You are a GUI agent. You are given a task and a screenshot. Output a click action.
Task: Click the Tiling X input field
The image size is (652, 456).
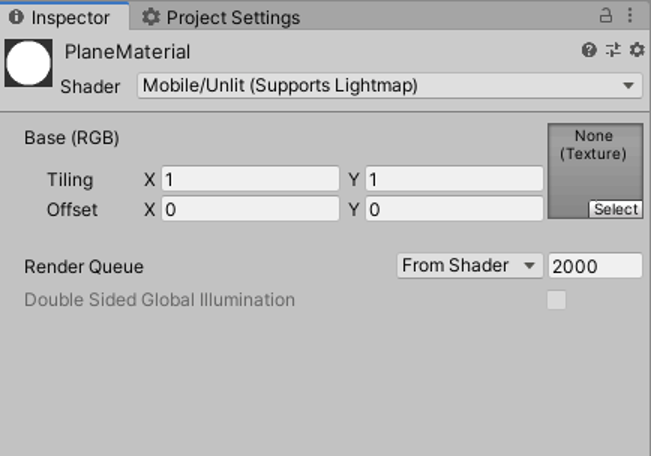pos(250,180)
